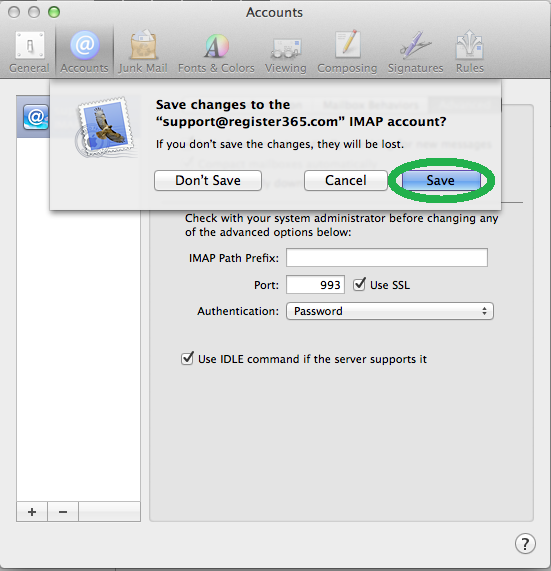Open the Composing preferences pane
This screenshot has width=551, height=571.
(347, 52)
